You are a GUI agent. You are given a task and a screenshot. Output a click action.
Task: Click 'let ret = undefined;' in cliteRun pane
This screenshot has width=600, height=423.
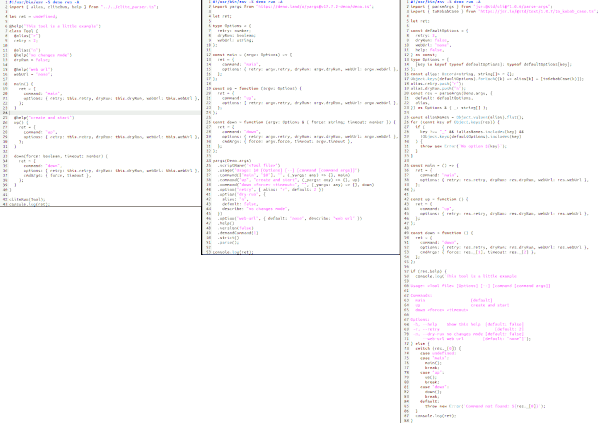click(33, 16)
